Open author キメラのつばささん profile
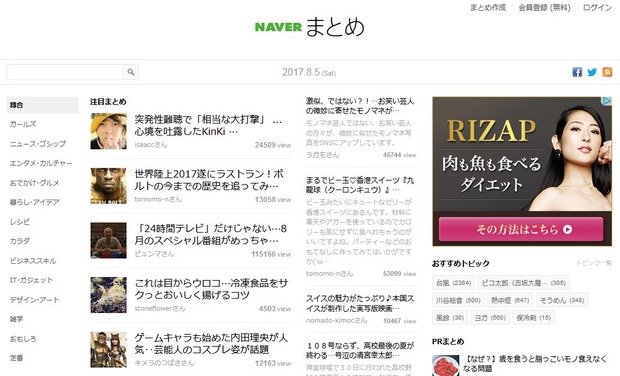 164,363
